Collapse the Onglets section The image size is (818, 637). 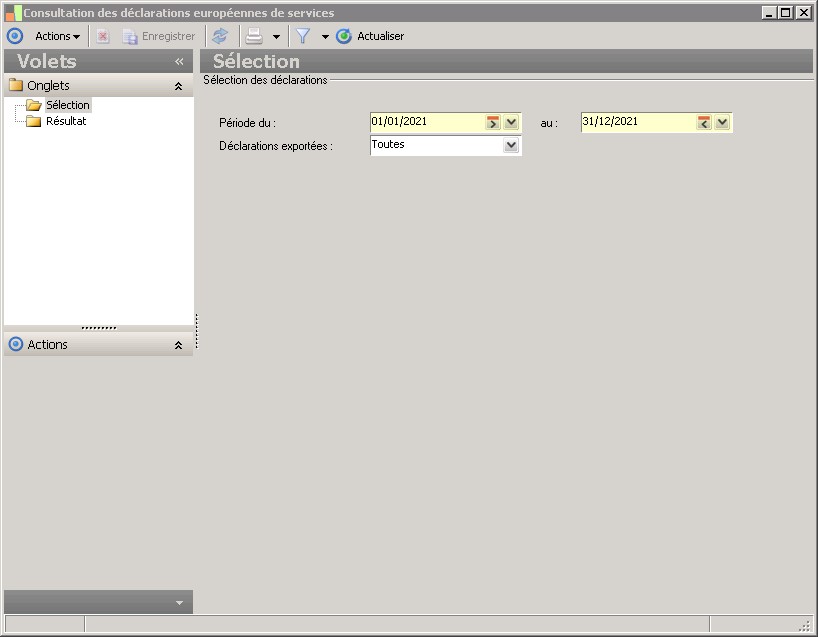[x=178, y=86]
